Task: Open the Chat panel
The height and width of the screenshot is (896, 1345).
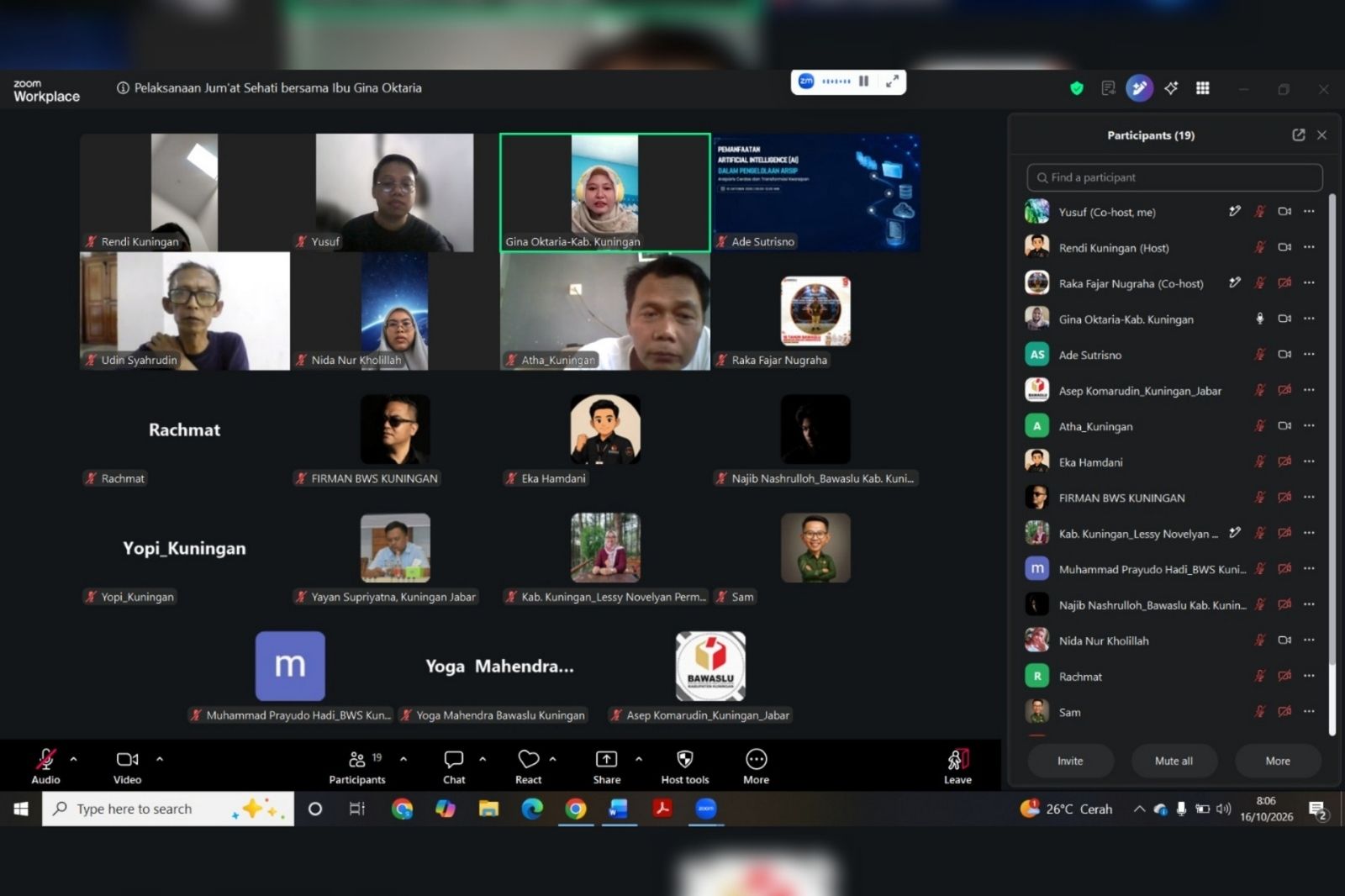Action: tap(454, 766)
